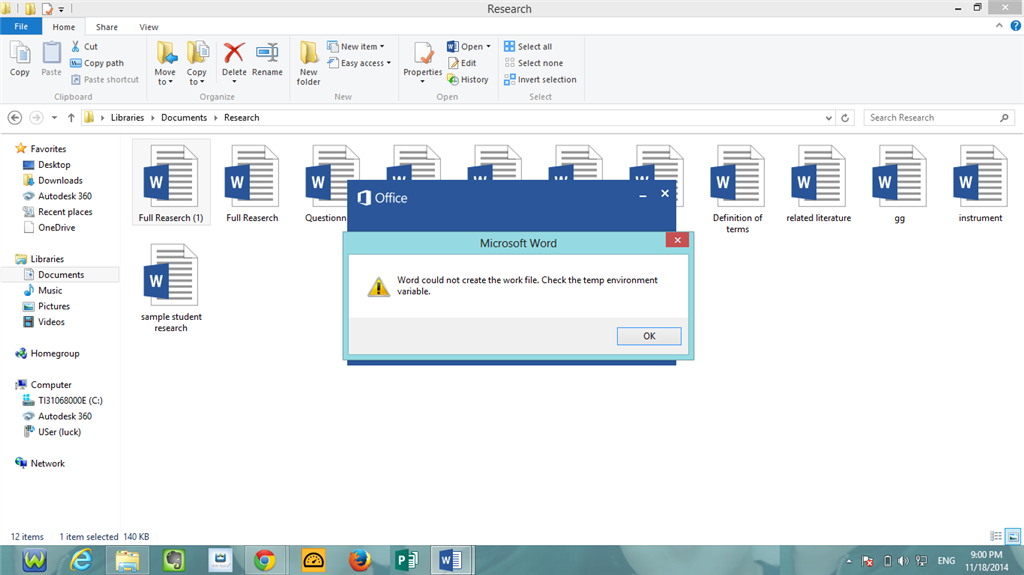The width and height of the screenshot is (1024, 575).
Task: Select the Full Reasearch (1) document
Action: [x=171, y=183]
